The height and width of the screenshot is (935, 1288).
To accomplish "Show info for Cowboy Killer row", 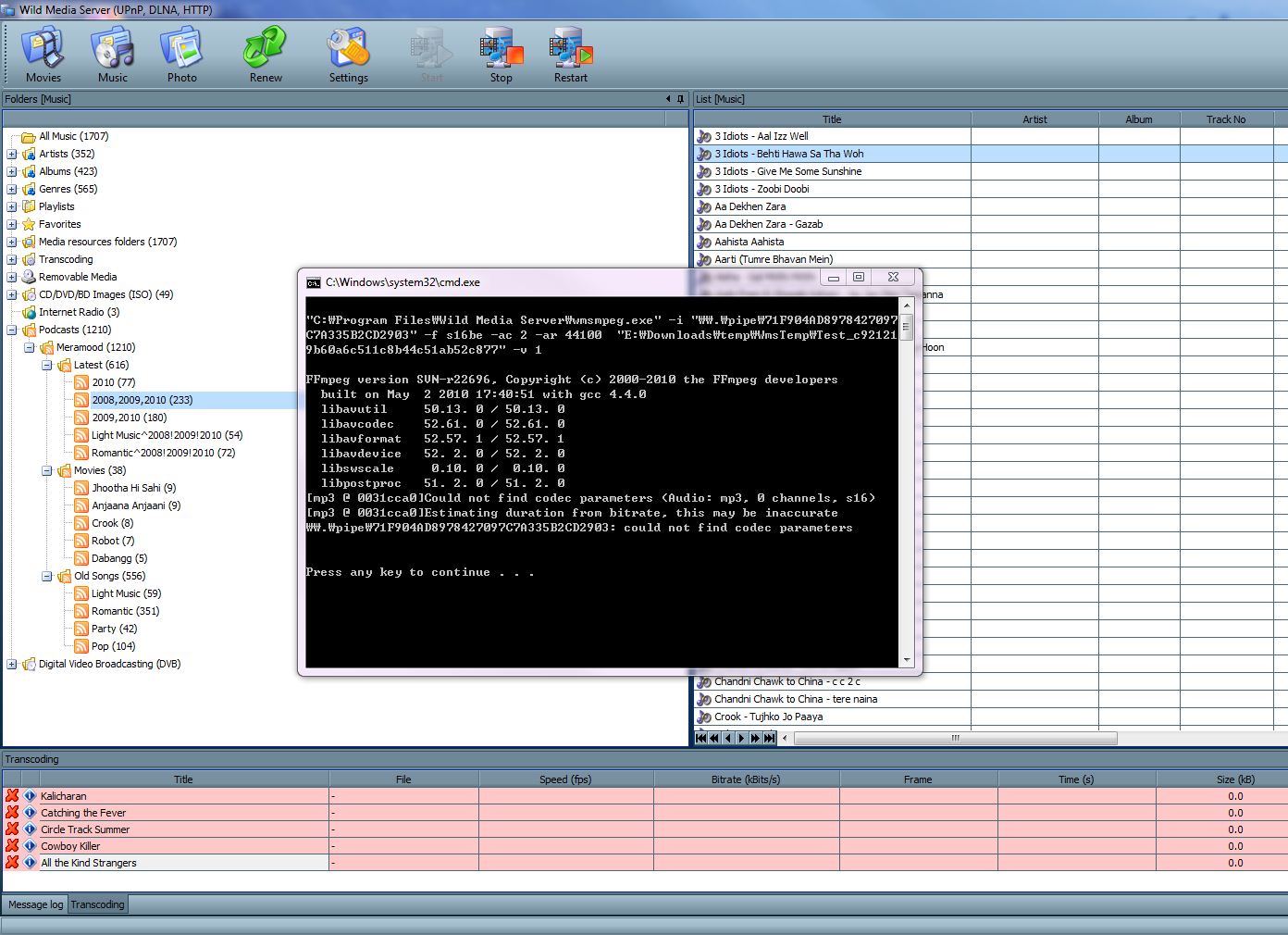I will point(30,845).
